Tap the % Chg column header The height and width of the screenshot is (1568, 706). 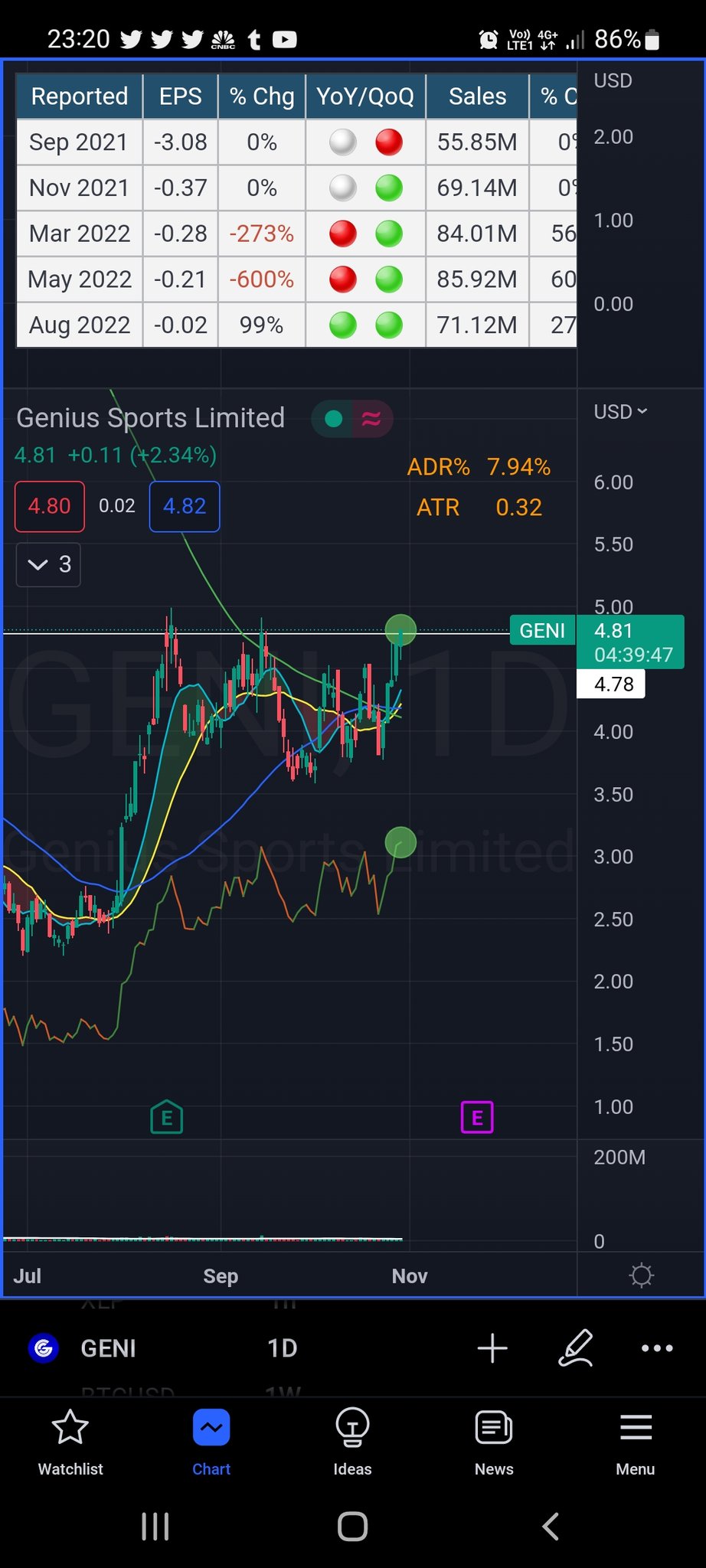[x=262, y=96]
